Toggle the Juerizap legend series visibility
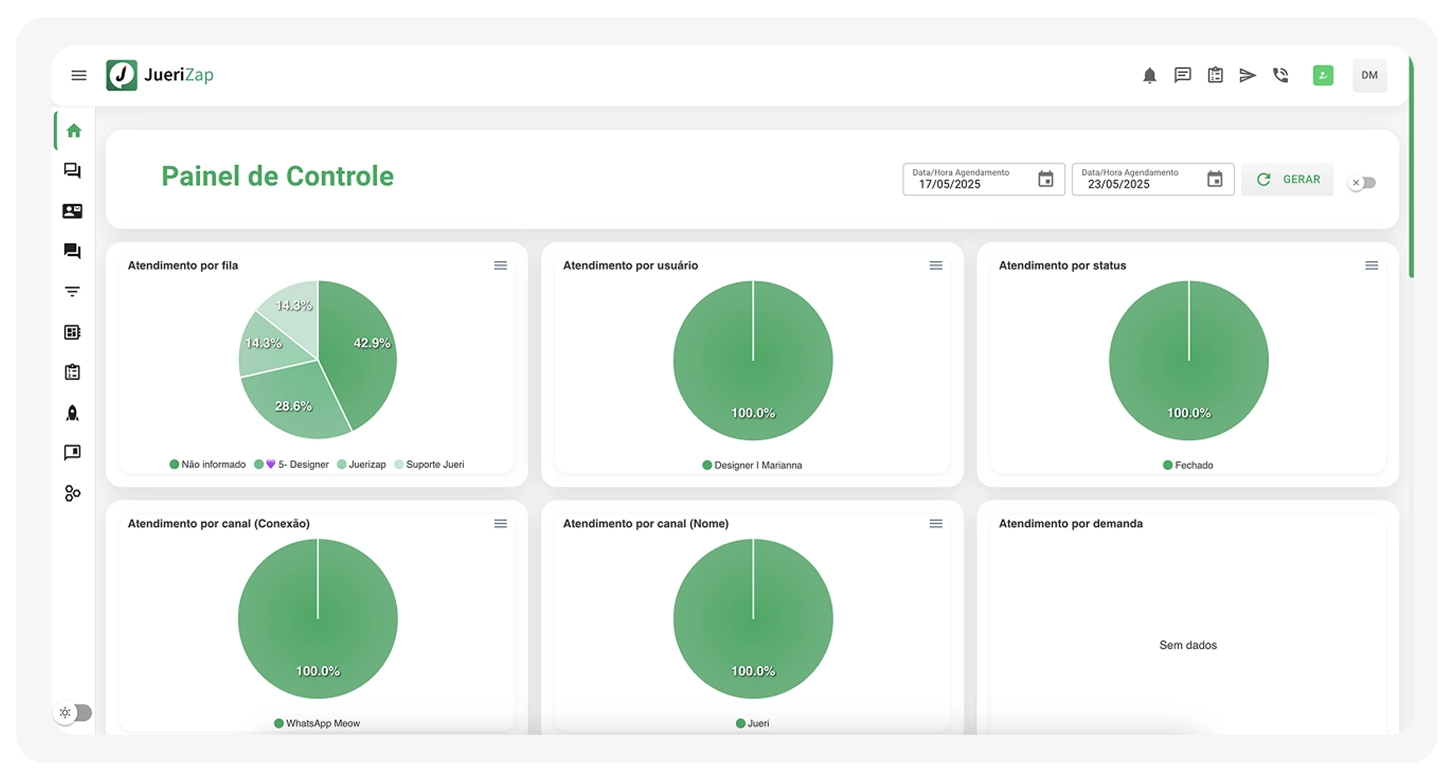The width and height of the screenshot is (1454, 780). click(361, 465)
